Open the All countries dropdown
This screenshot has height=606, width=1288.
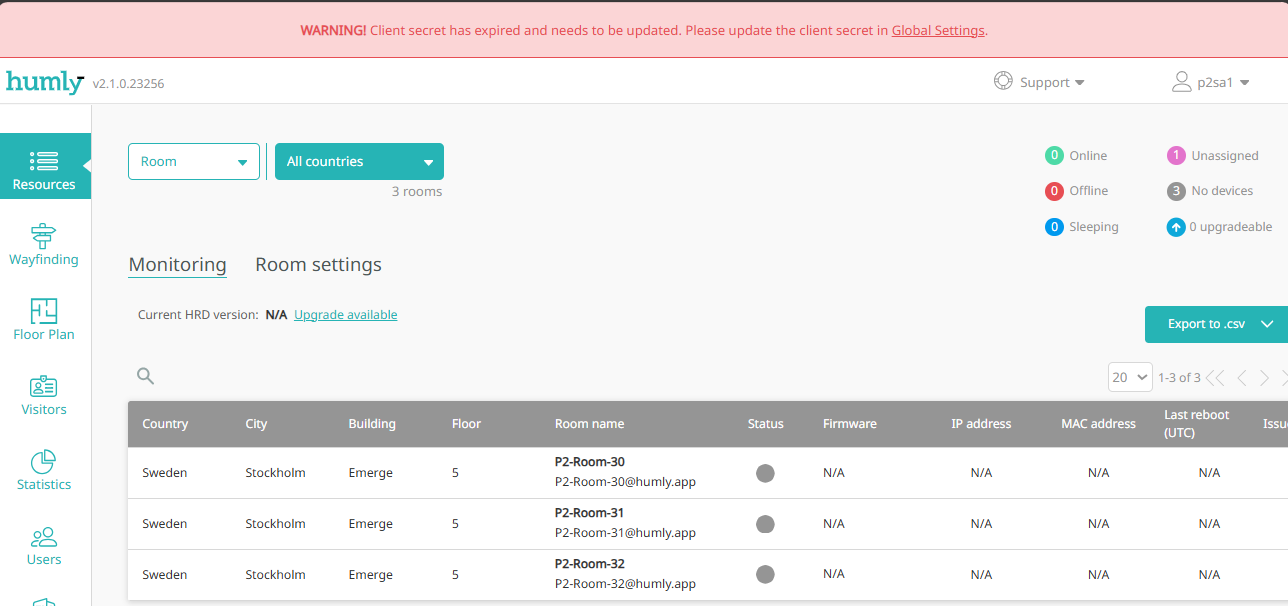point(359,162)
